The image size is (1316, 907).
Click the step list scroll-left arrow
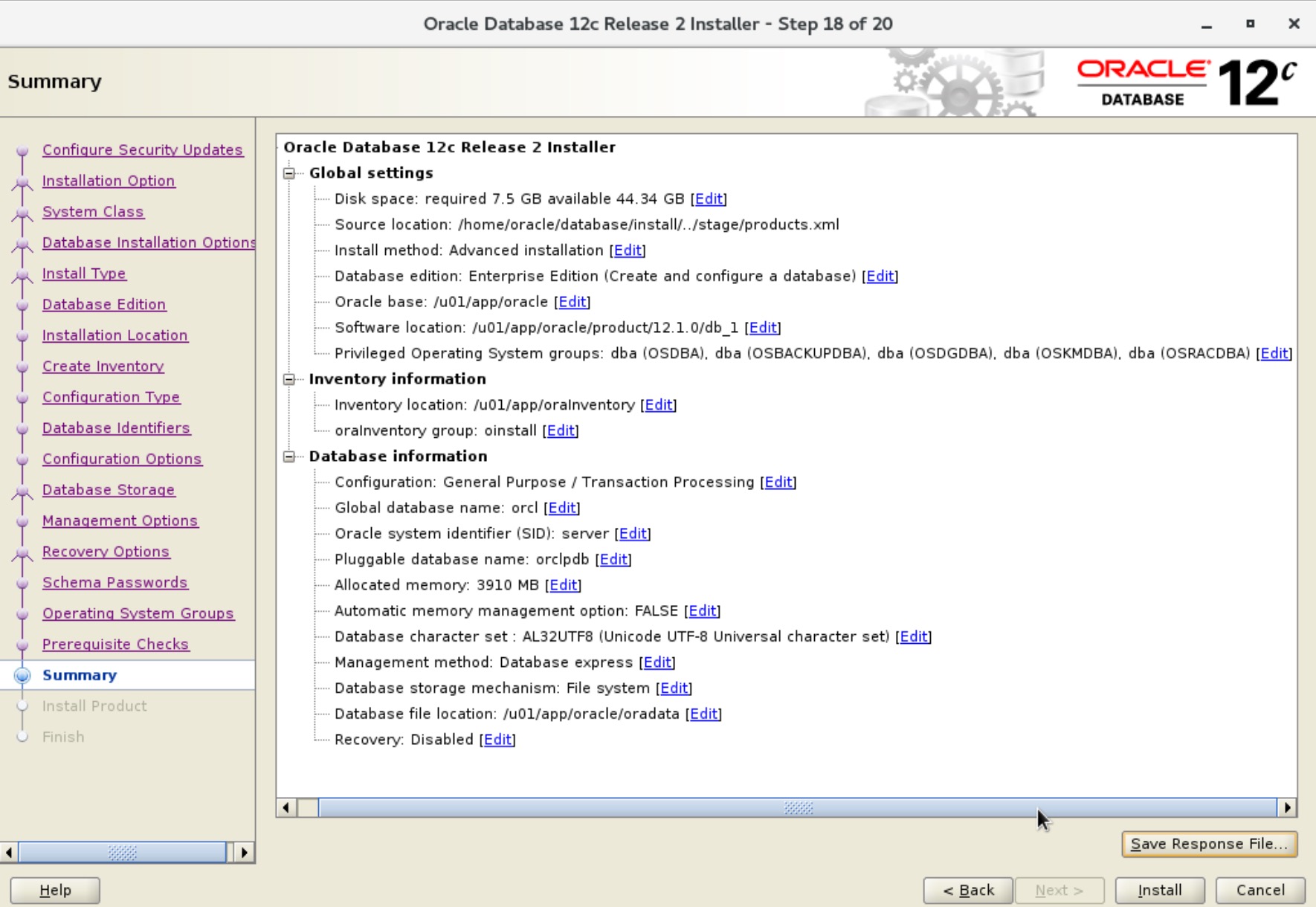pyautogui.click(x=9, y=853)
